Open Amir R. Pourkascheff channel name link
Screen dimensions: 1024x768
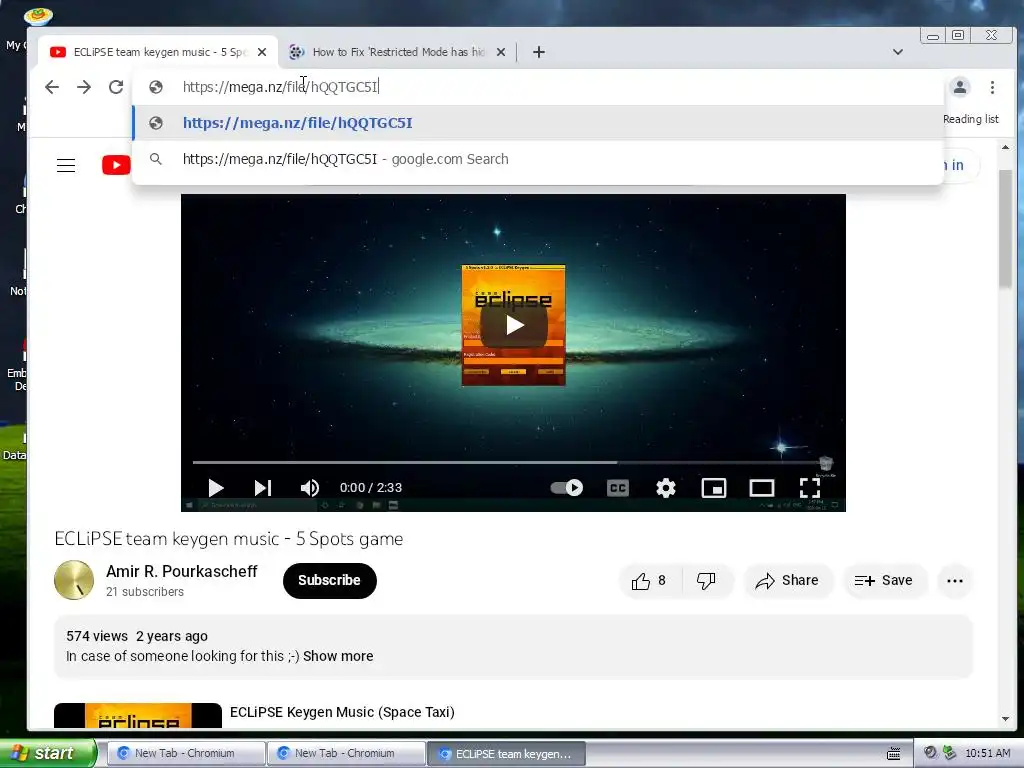tap(182, 571)
